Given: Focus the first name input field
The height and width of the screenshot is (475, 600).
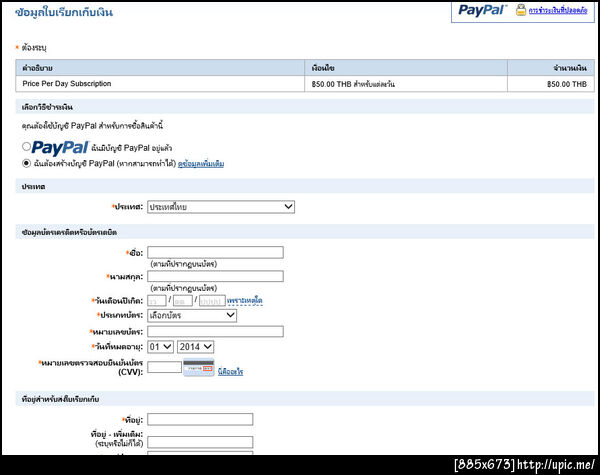Looking at the screenshot, I should point(215,253).
